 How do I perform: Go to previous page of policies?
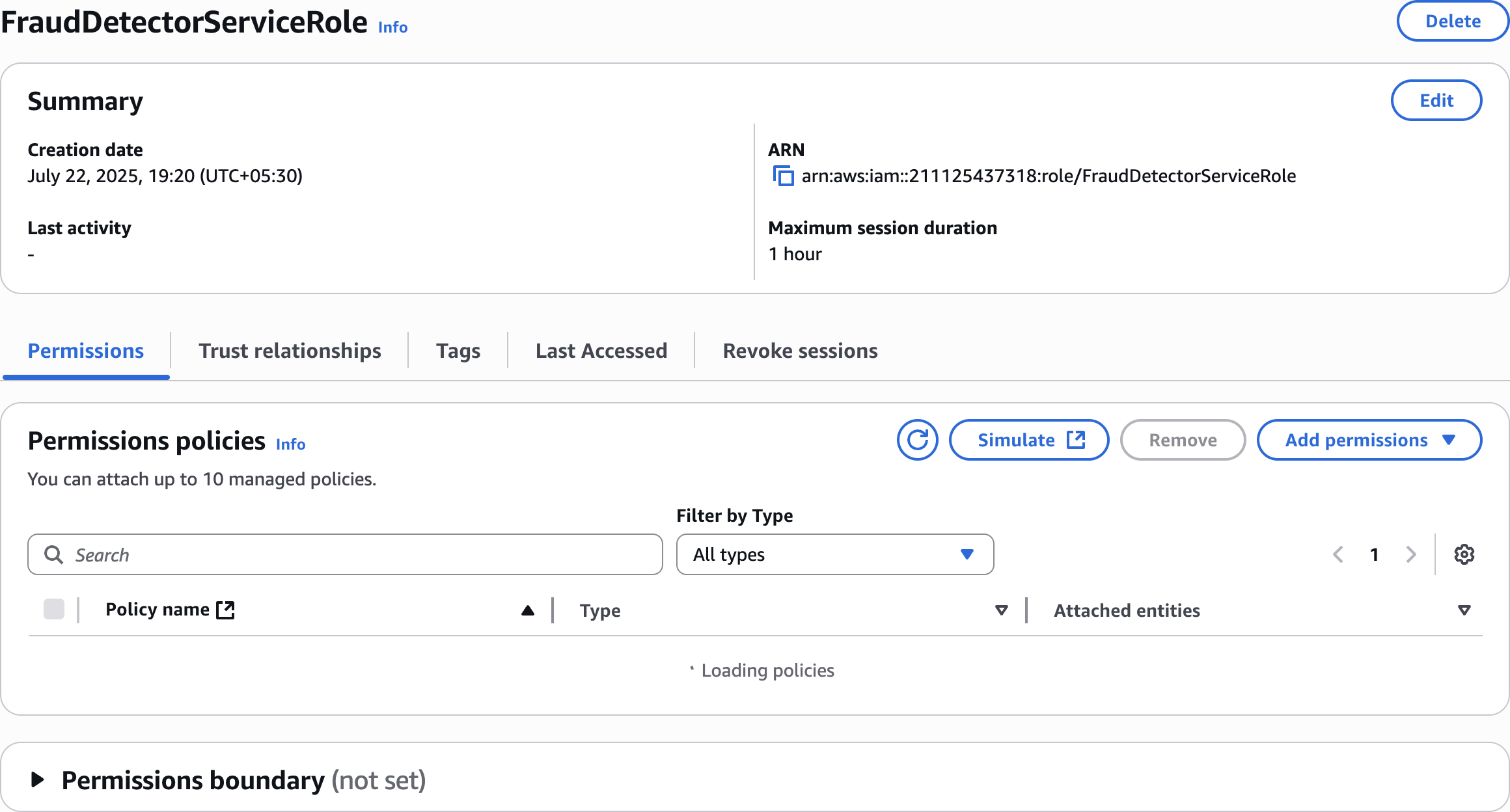coord(1338,554)
